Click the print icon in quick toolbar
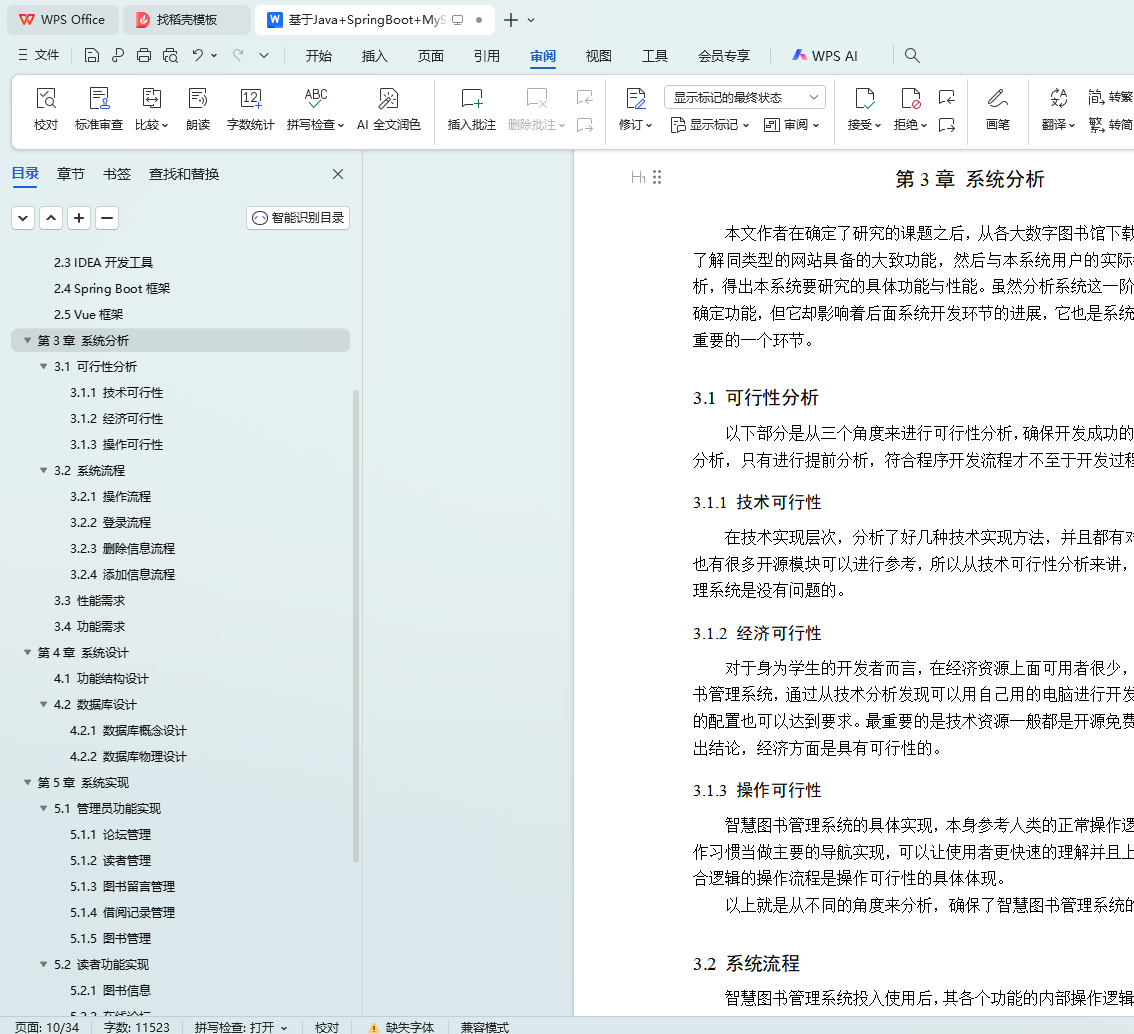This screenshot has width=1134, height=1034. (144, 56)
